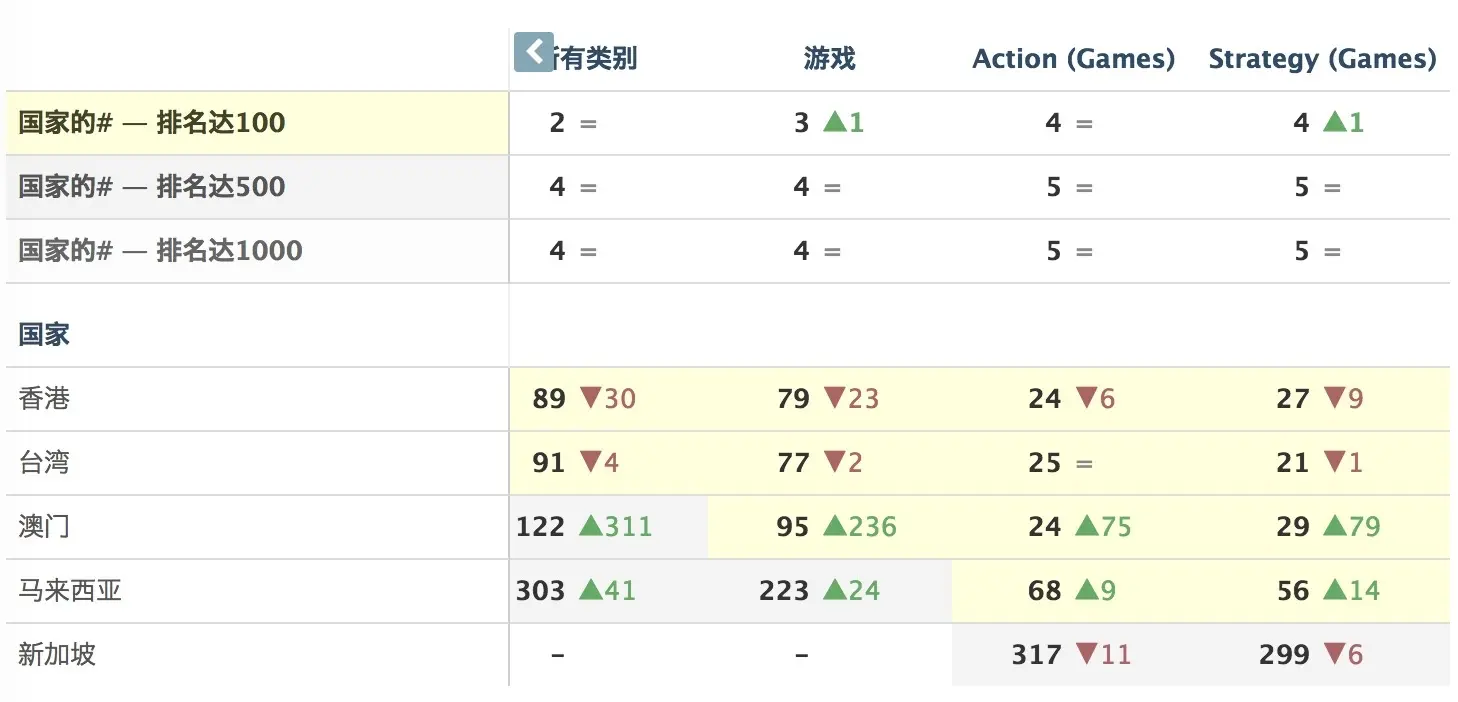Open the Strategy (Games) column header
Viewport: 1458px width, 702px height.
[x=1322, y=59]
